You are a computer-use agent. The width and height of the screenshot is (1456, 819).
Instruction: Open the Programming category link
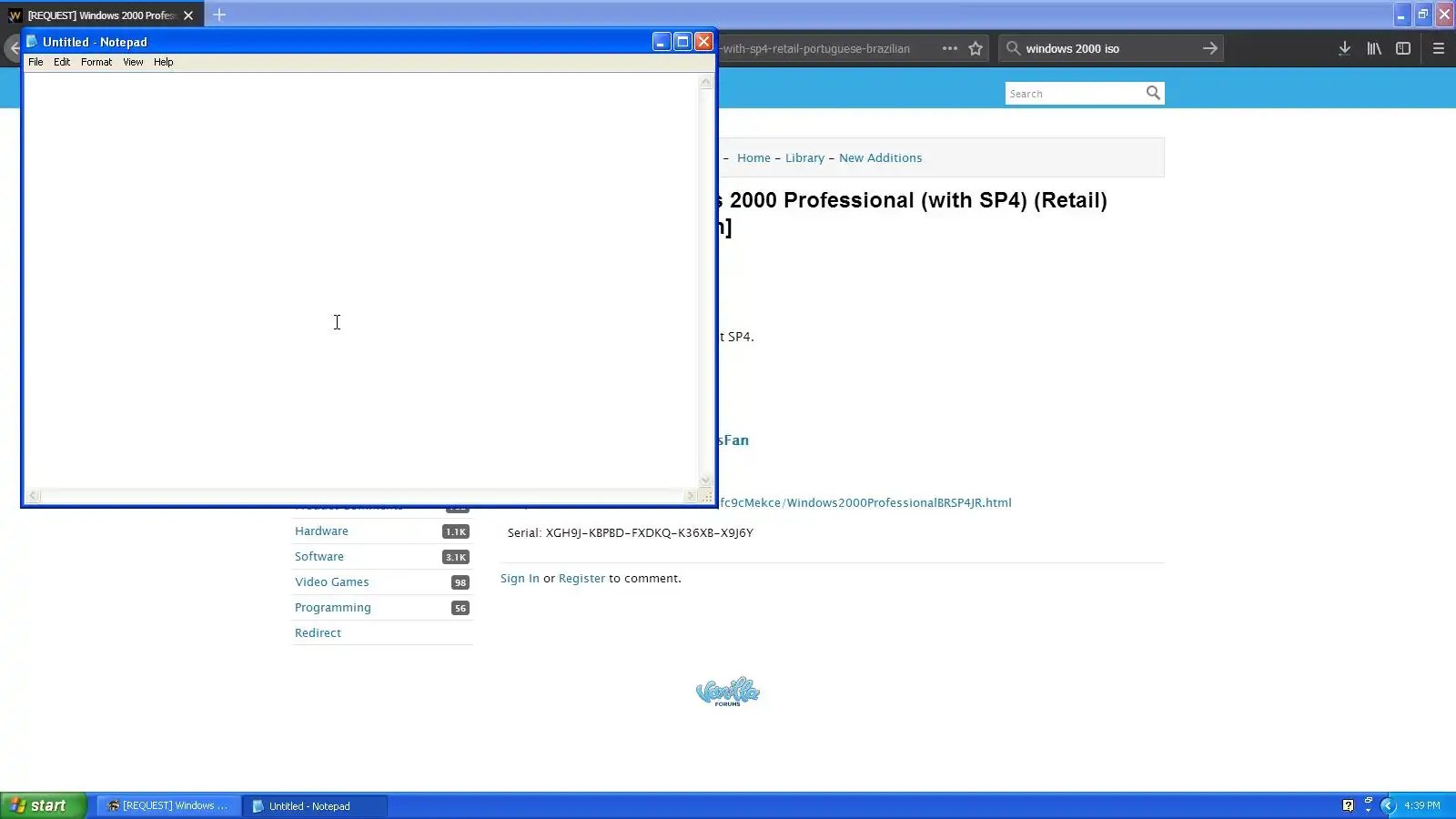coord(333,607)
